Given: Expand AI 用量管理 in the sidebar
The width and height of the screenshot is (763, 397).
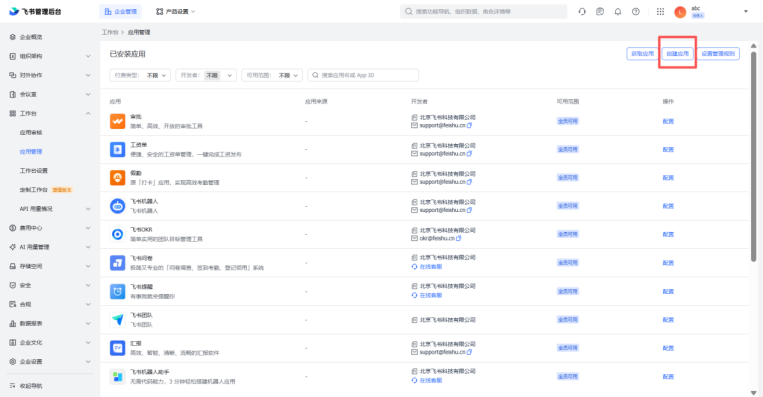Looking at the screenshot, I should pos(88,247).
